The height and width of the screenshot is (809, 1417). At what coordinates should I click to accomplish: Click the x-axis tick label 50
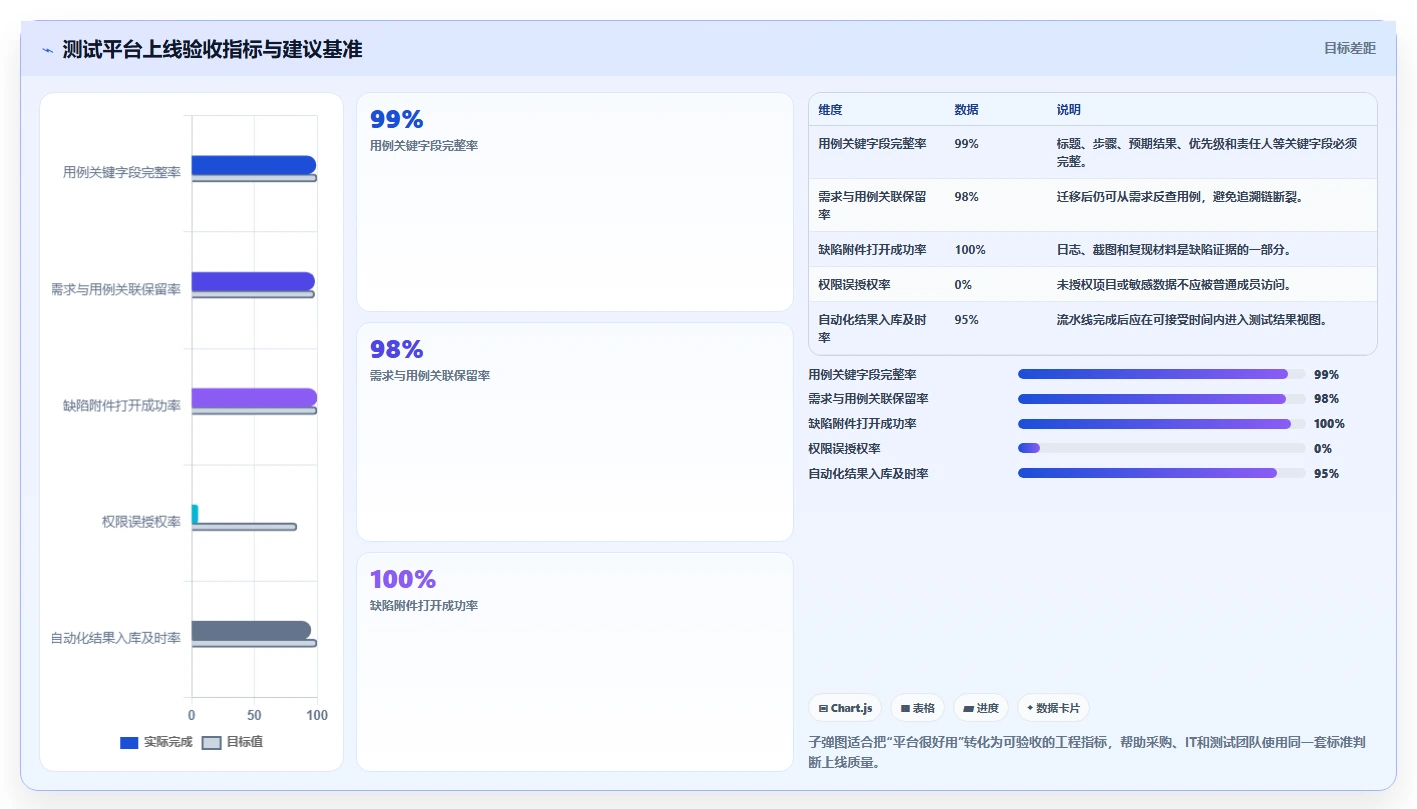254,716
